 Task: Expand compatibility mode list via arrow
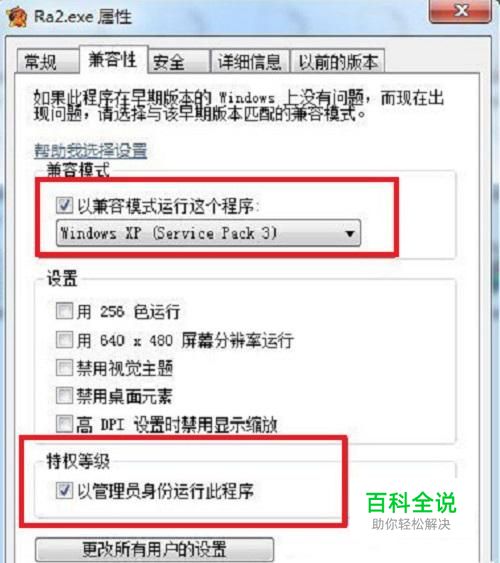coord(350,234)
